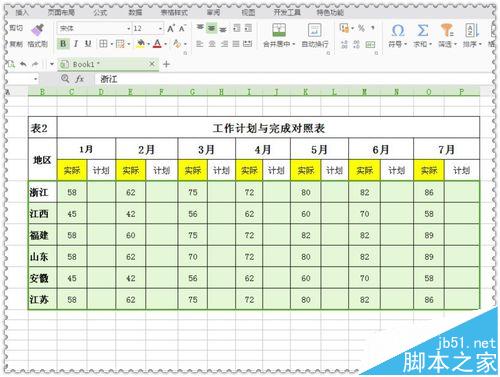Open the 排序 dropdown arrow
This screenshot has height=377, width=500.
(x=480, y=44)
